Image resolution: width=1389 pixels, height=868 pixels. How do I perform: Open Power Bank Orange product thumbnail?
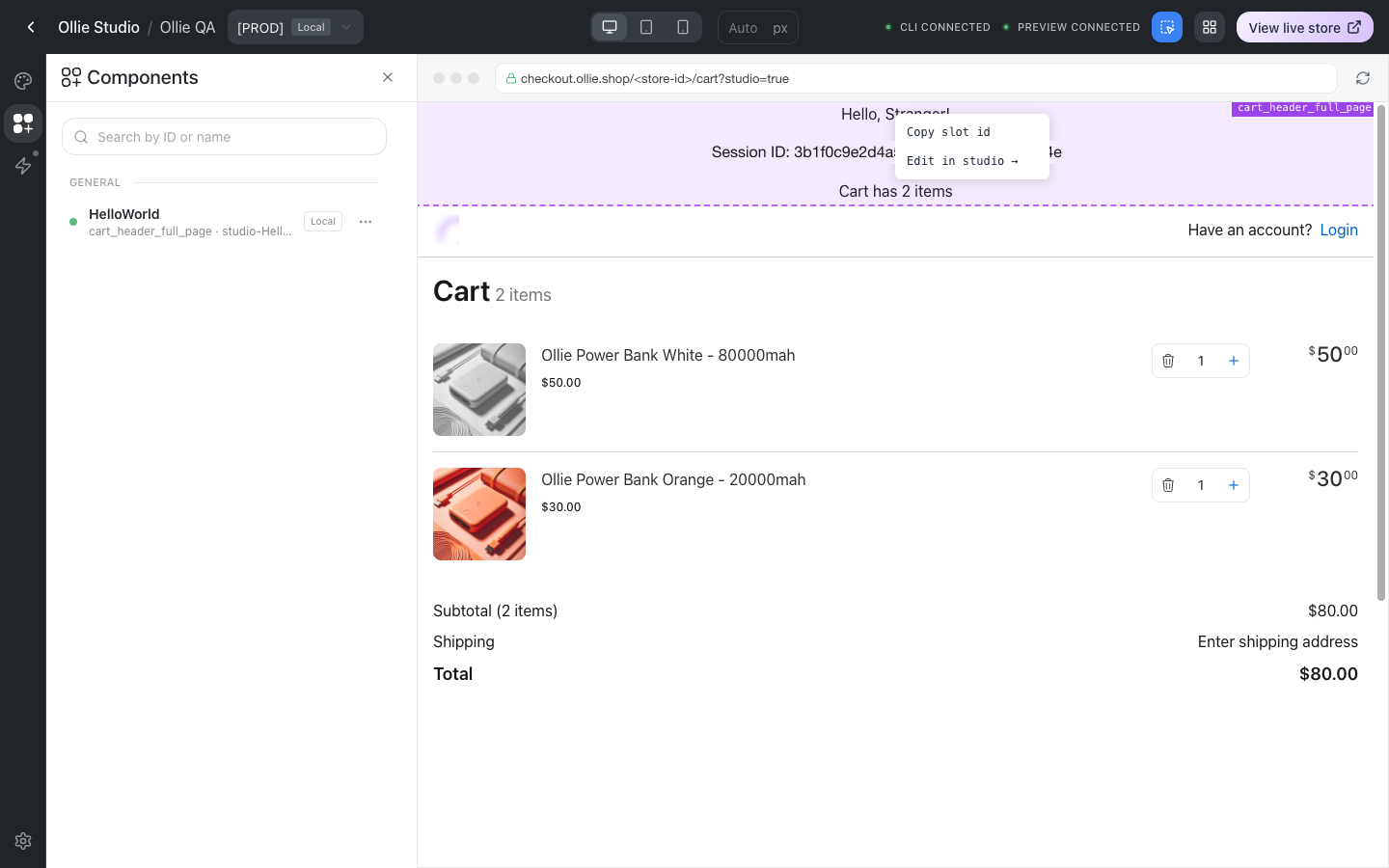click(479, 514)
